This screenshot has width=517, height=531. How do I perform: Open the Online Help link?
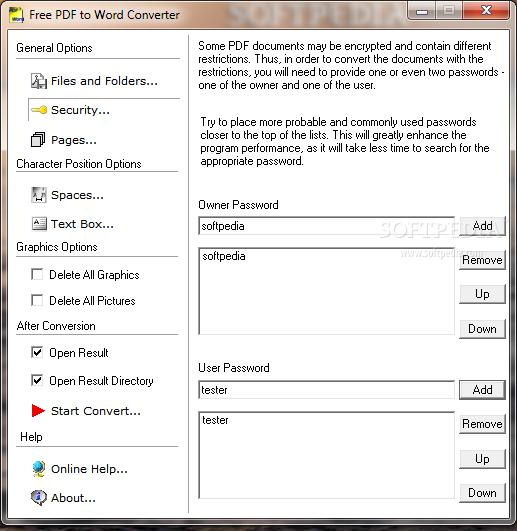(89, 469)
